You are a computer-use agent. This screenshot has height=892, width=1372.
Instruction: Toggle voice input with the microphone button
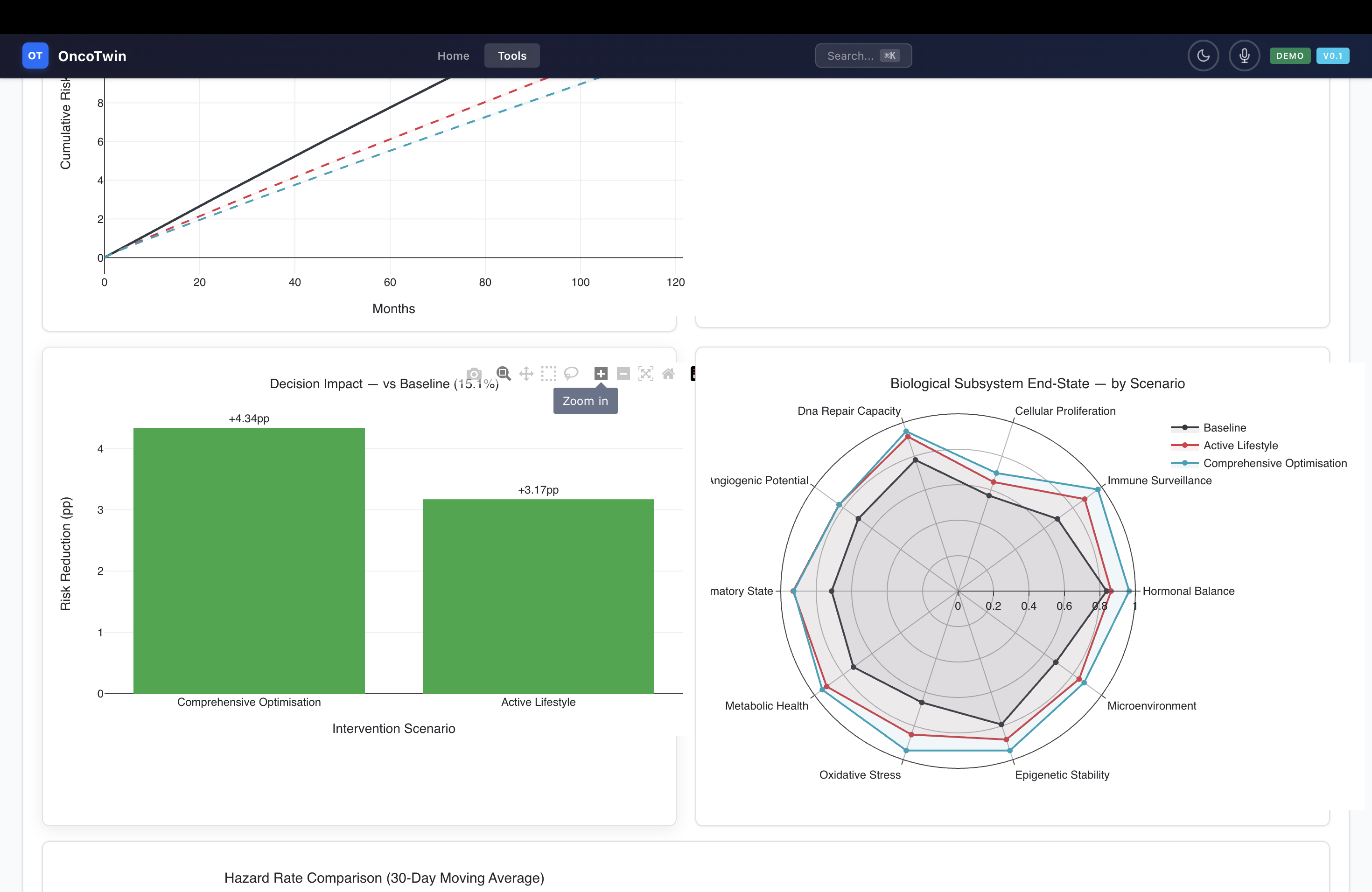1244,56
